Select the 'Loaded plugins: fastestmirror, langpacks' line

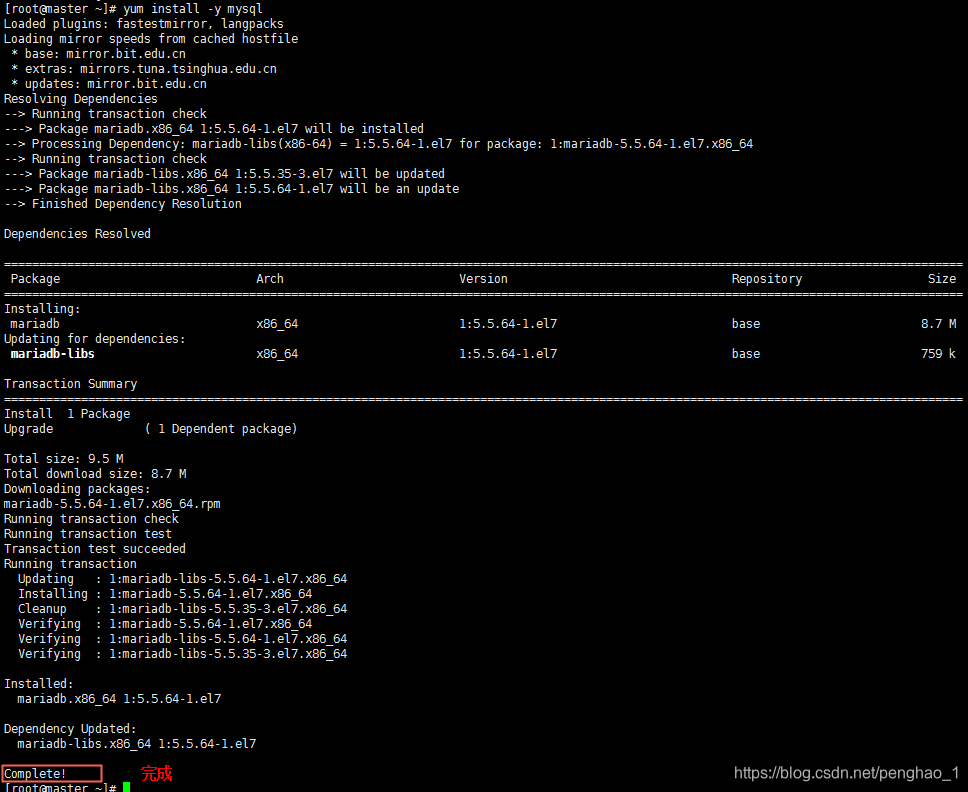144,24
